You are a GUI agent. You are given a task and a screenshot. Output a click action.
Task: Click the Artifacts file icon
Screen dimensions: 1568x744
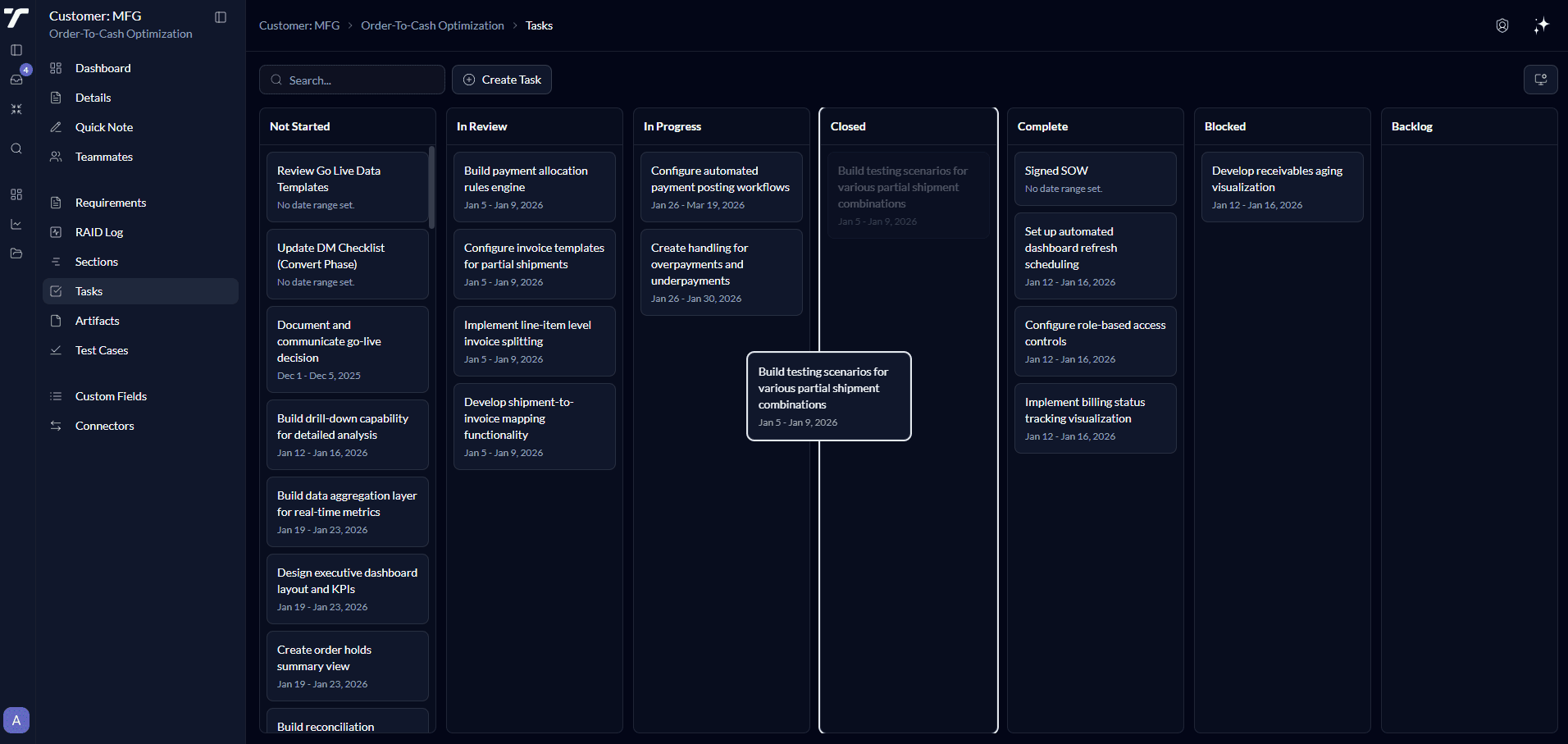tap(56, 321)
